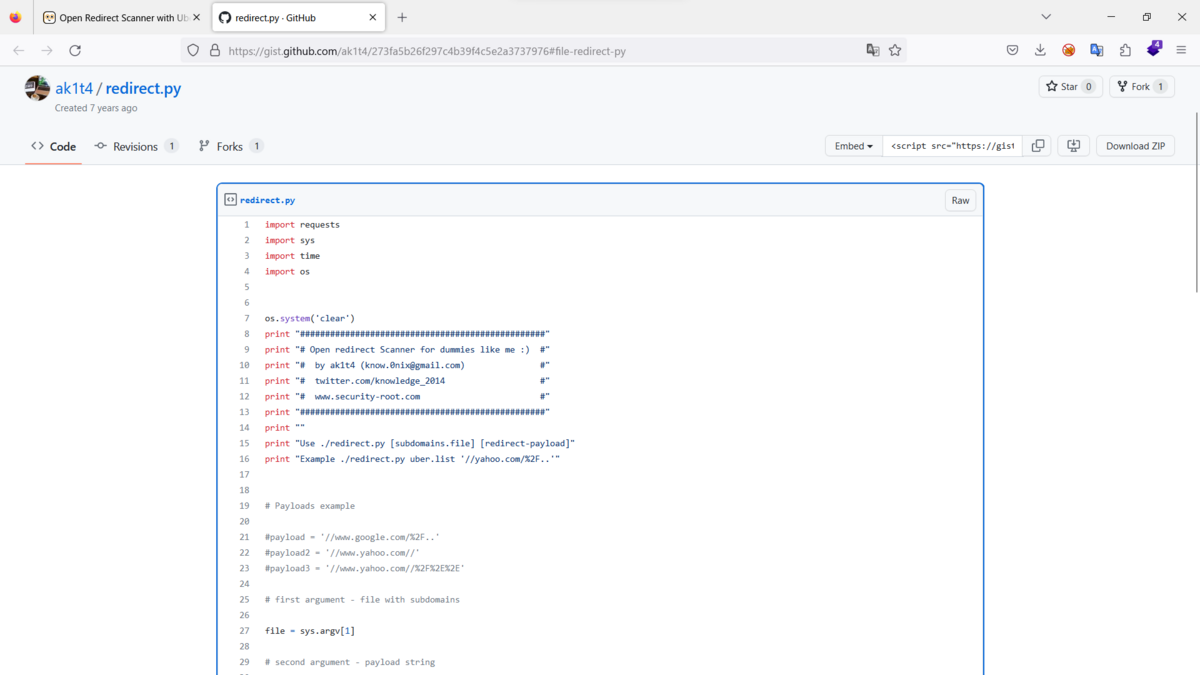
Task: Open the Embed dropdown
Action: [x=853, y=145]
